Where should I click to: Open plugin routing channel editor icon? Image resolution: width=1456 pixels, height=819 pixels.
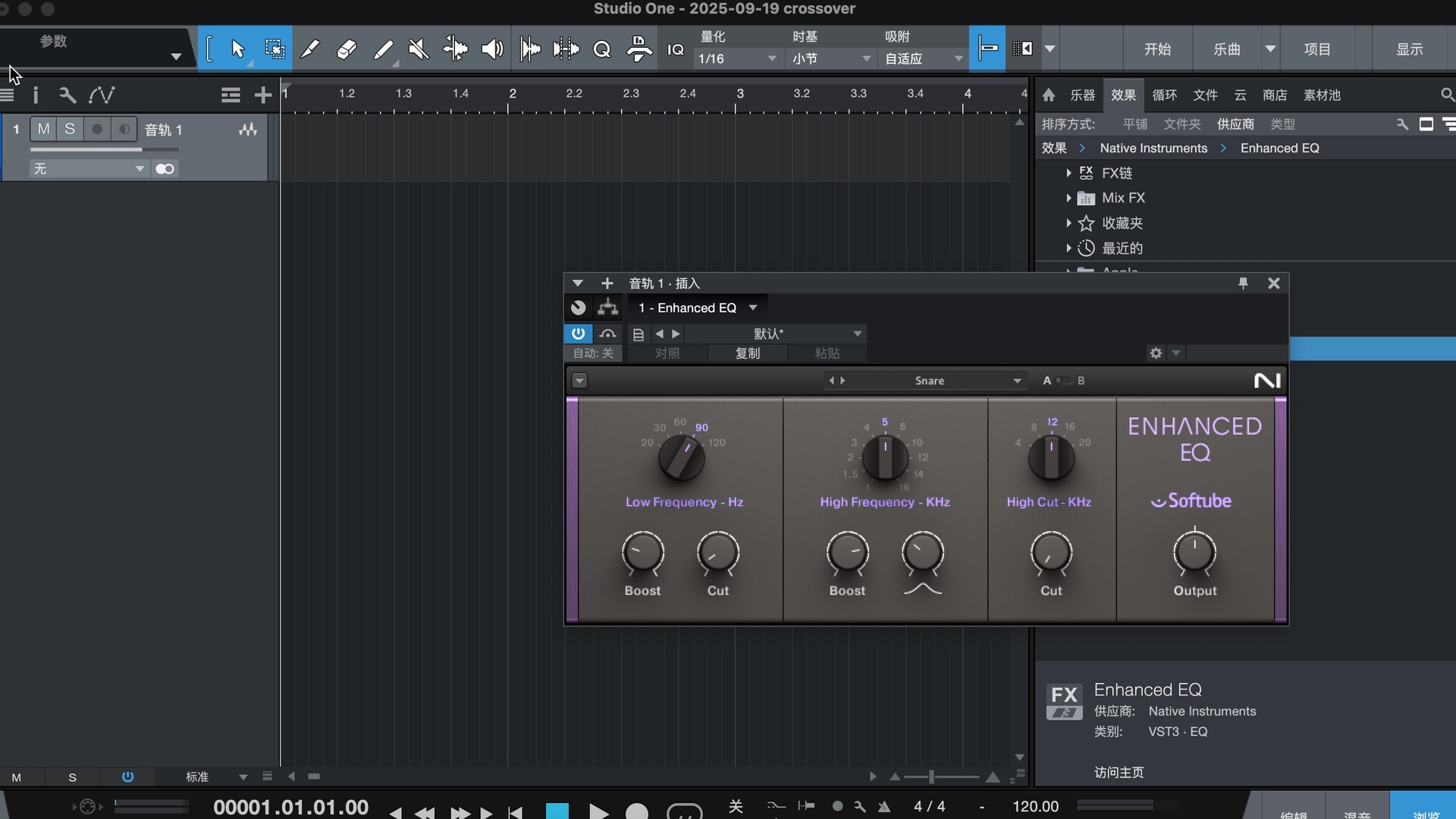click(607, 307)
